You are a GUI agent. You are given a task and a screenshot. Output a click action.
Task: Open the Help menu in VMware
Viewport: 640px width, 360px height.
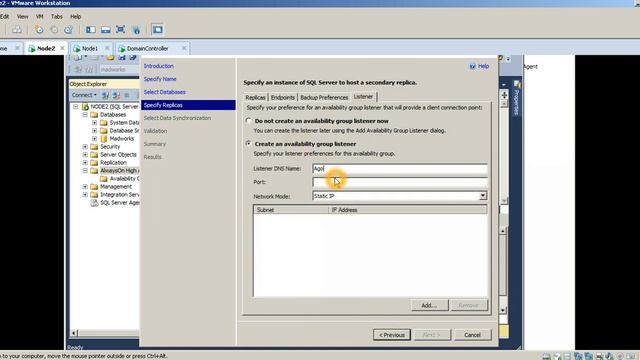76,16
